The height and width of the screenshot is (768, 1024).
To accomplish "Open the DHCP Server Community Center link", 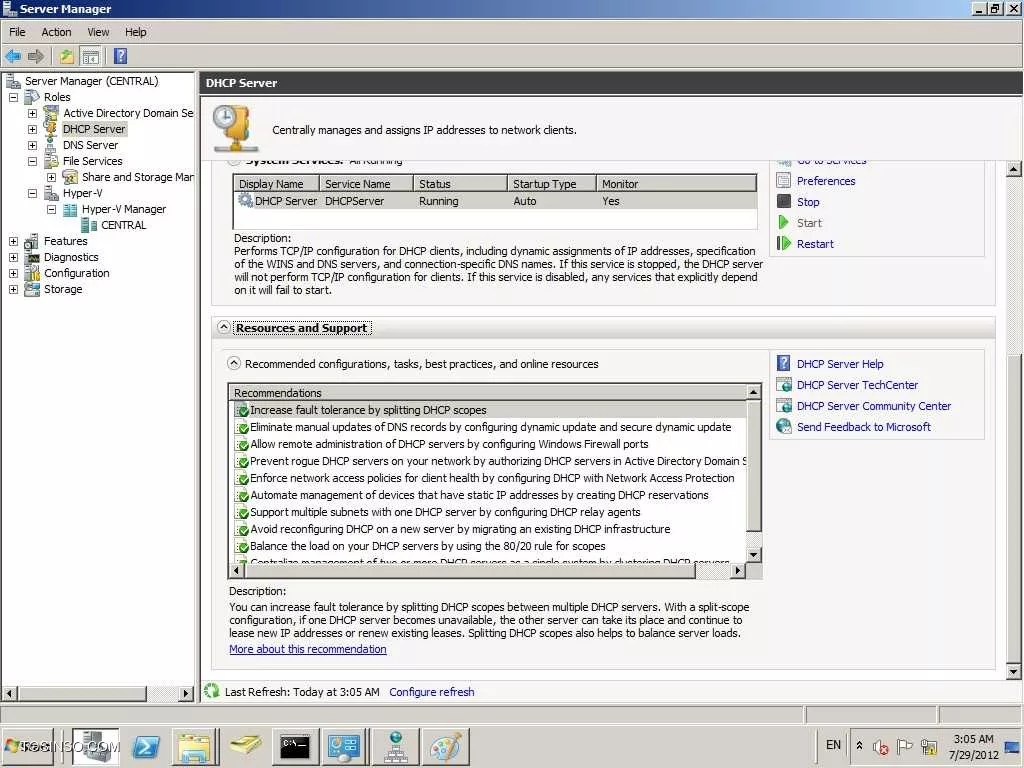I will tap(874, 406).
